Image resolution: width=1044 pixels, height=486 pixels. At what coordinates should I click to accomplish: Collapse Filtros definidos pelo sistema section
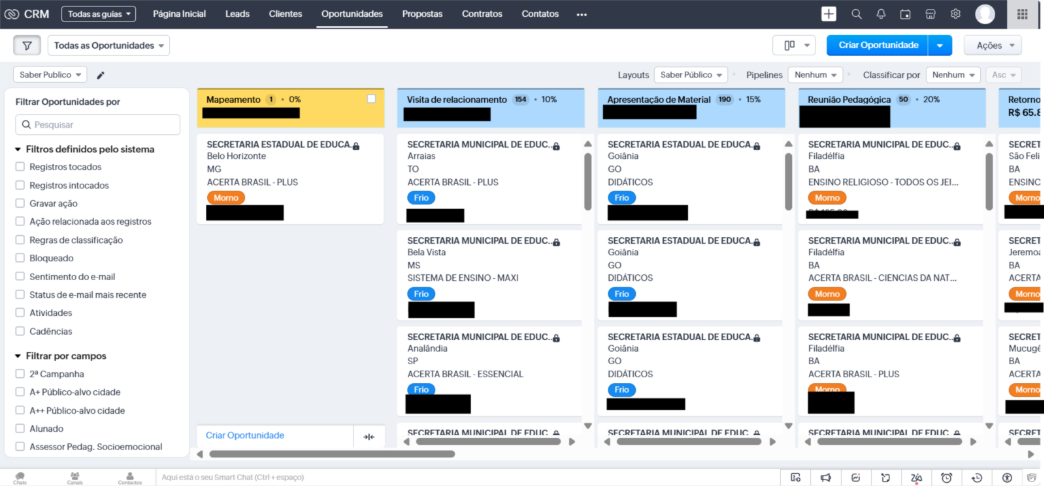click(18, 149)
